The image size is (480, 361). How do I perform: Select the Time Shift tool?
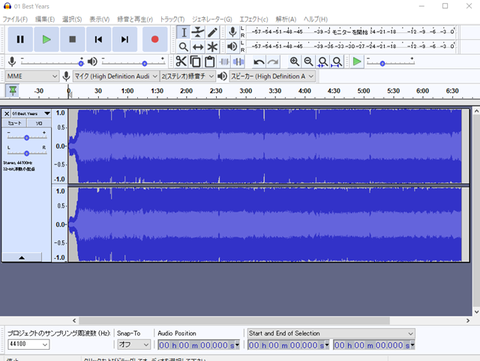pos(198,47)
